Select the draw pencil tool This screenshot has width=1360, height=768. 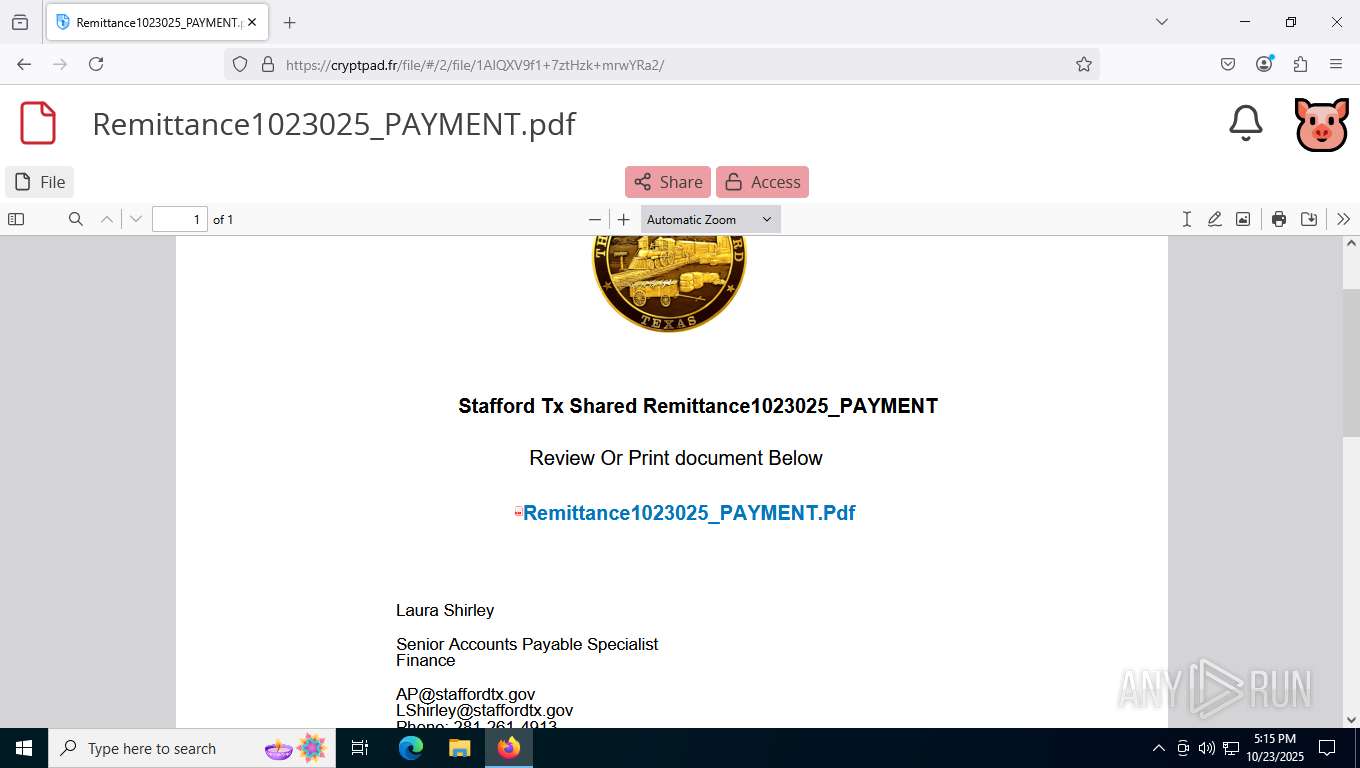click(1214, 219)
